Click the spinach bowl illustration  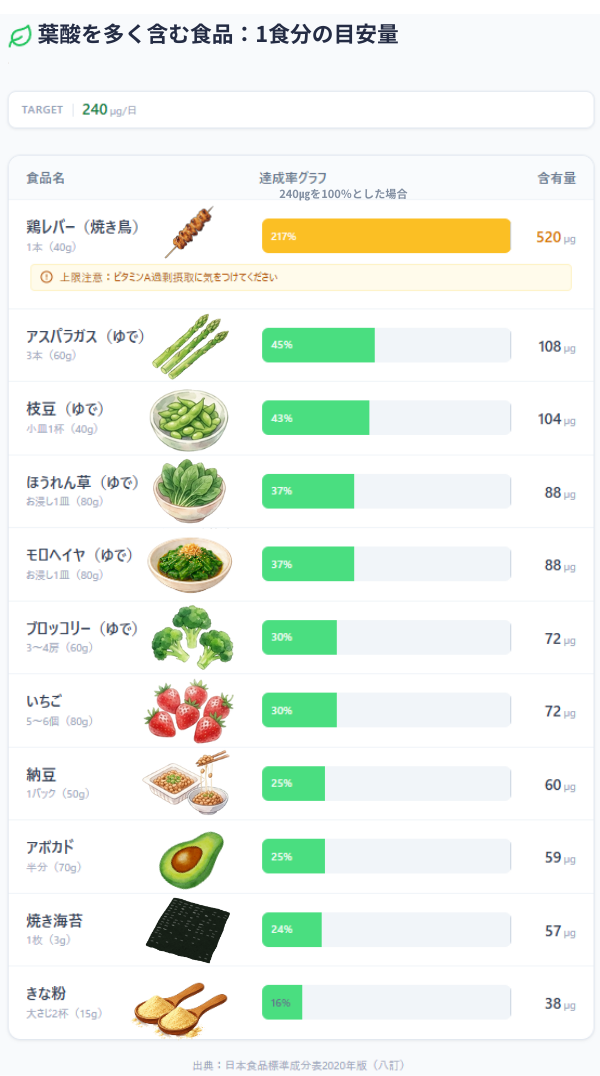point(189,492)
